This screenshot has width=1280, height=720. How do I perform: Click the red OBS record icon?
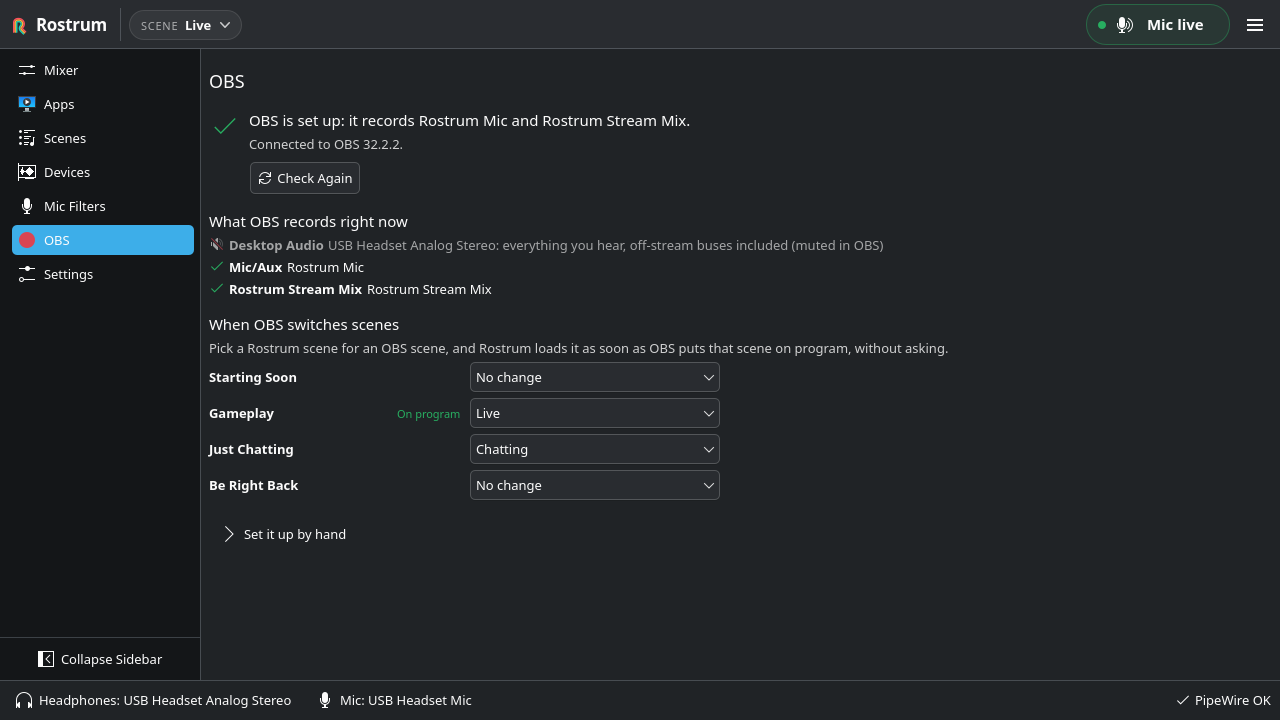27,240
